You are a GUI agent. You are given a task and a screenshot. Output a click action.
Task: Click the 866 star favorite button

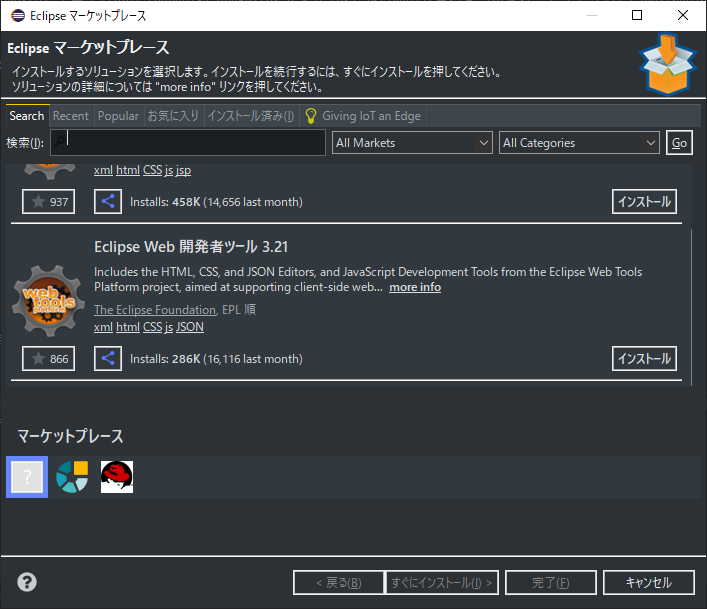49,359
